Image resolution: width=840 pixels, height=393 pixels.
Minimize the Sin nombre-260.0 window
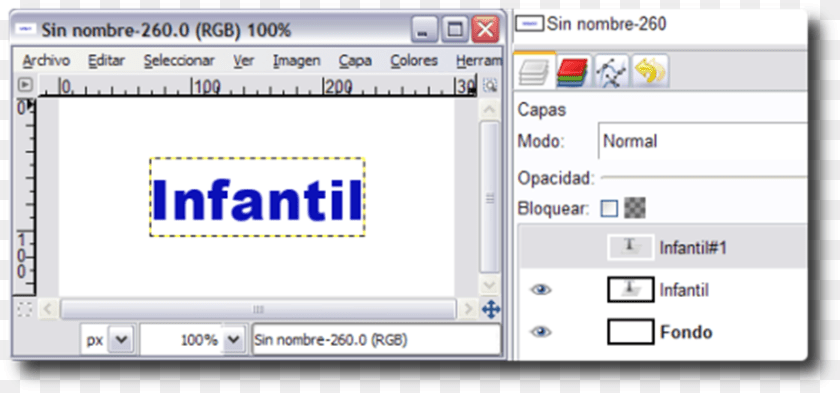coord(424,29)
